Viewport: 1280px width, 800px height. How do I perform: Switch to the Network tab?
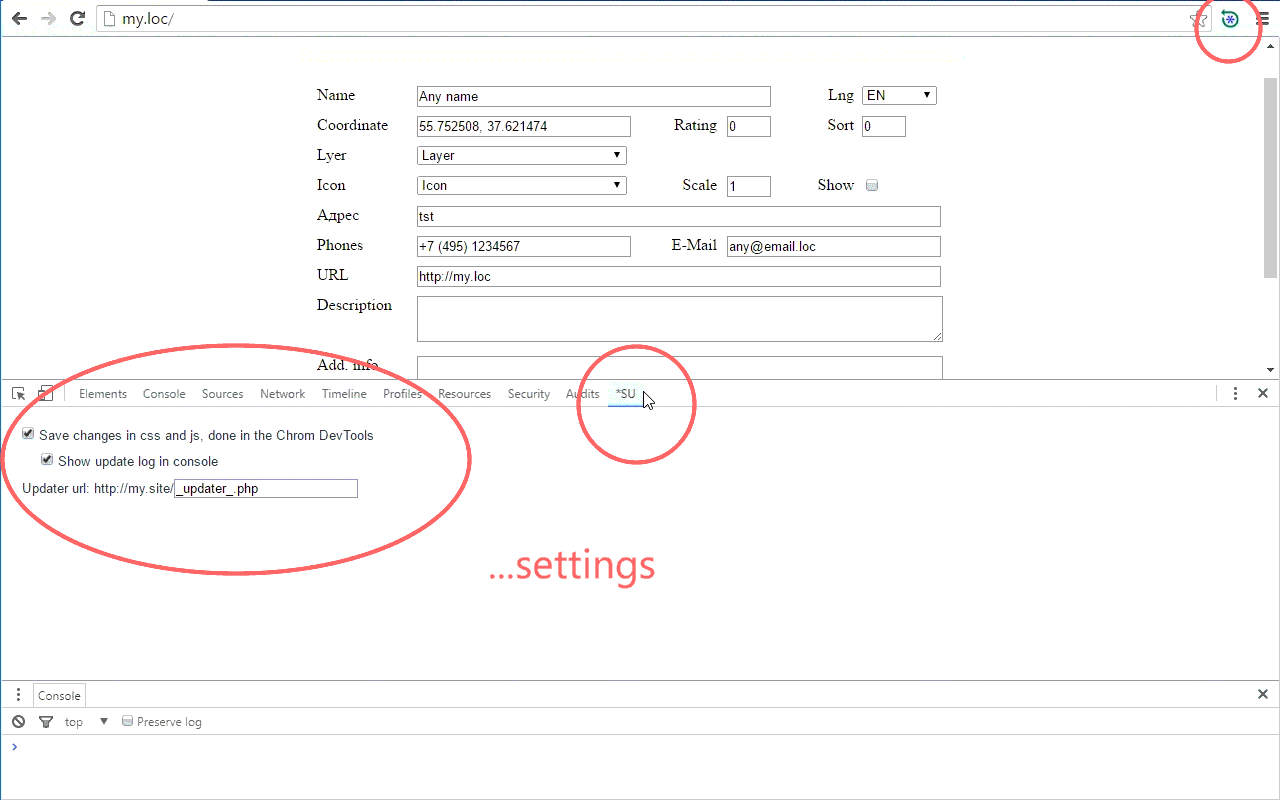[282, 394]
